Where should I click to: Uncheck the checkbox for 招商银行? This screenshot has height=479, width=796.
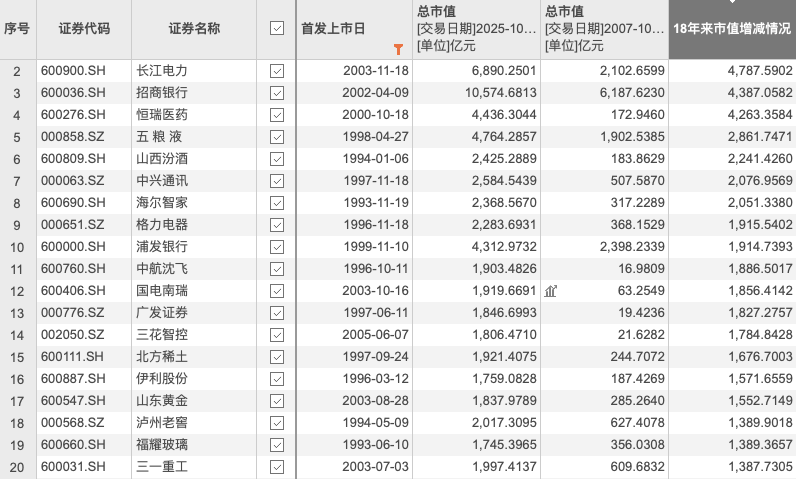coord(277,93)
